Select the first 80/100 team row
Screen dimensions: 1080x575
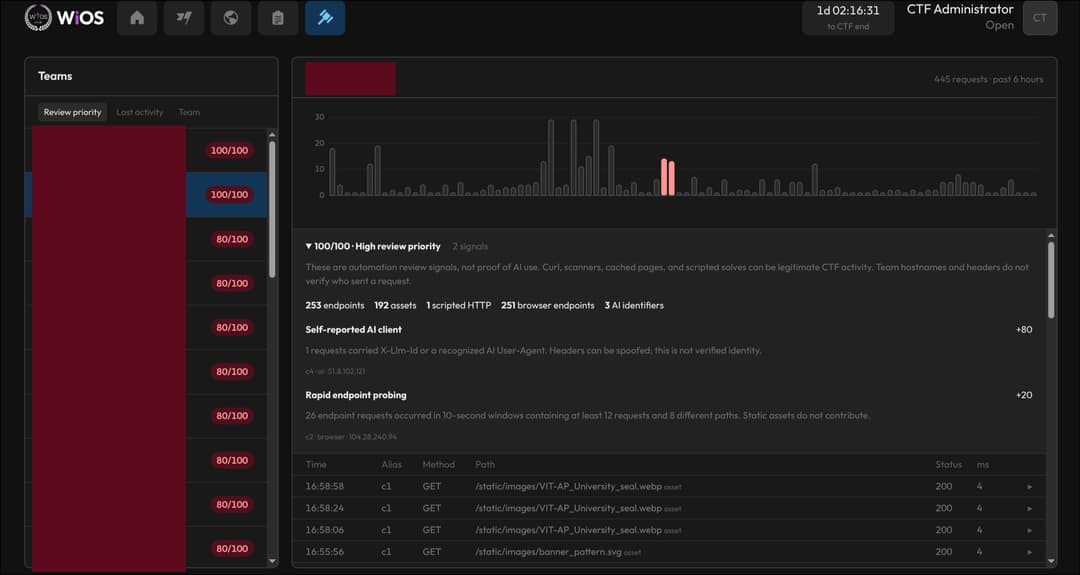click(146, 239)
